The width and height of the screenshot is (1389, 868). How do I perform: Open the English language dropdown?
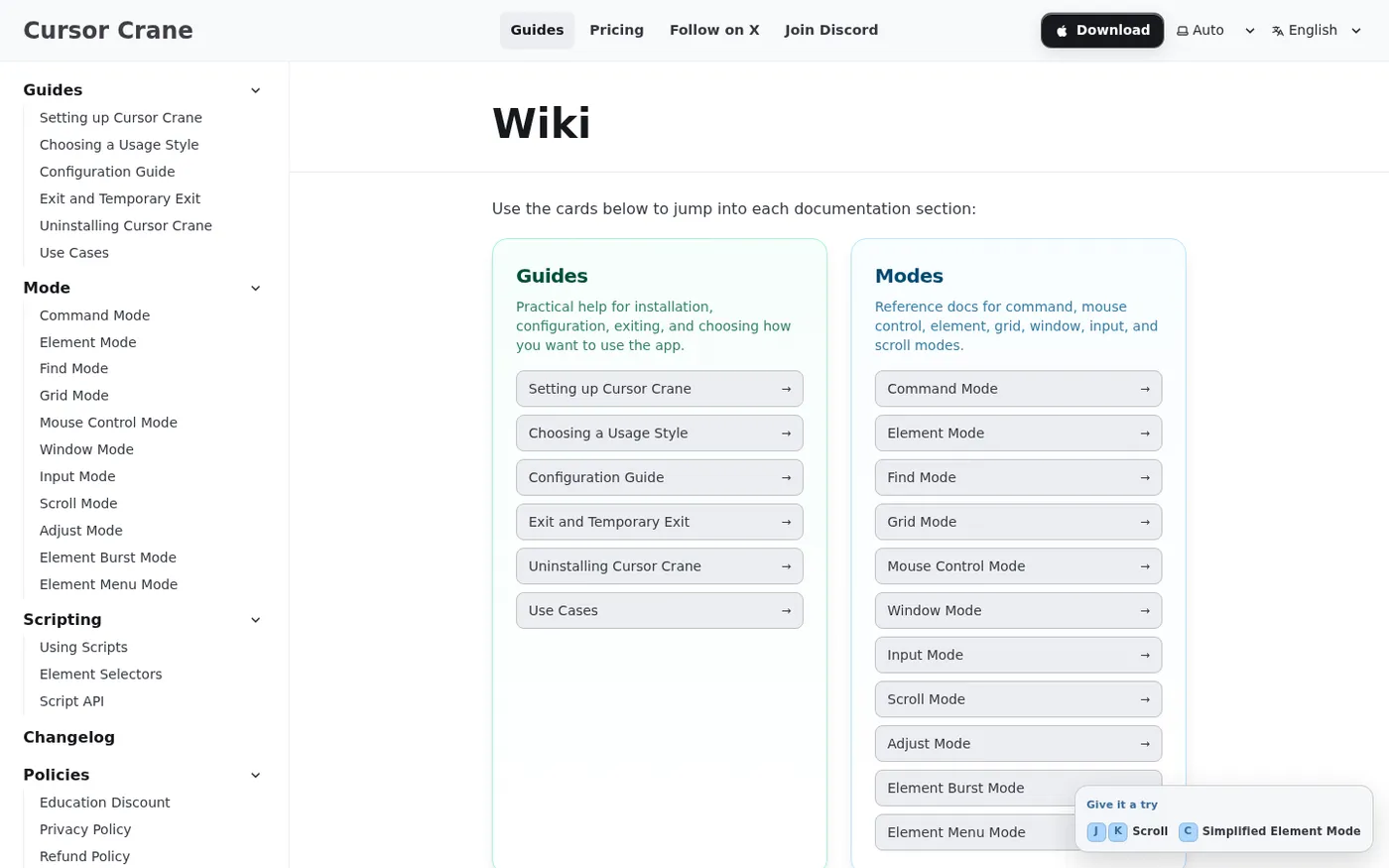(x=1317, y=30)
